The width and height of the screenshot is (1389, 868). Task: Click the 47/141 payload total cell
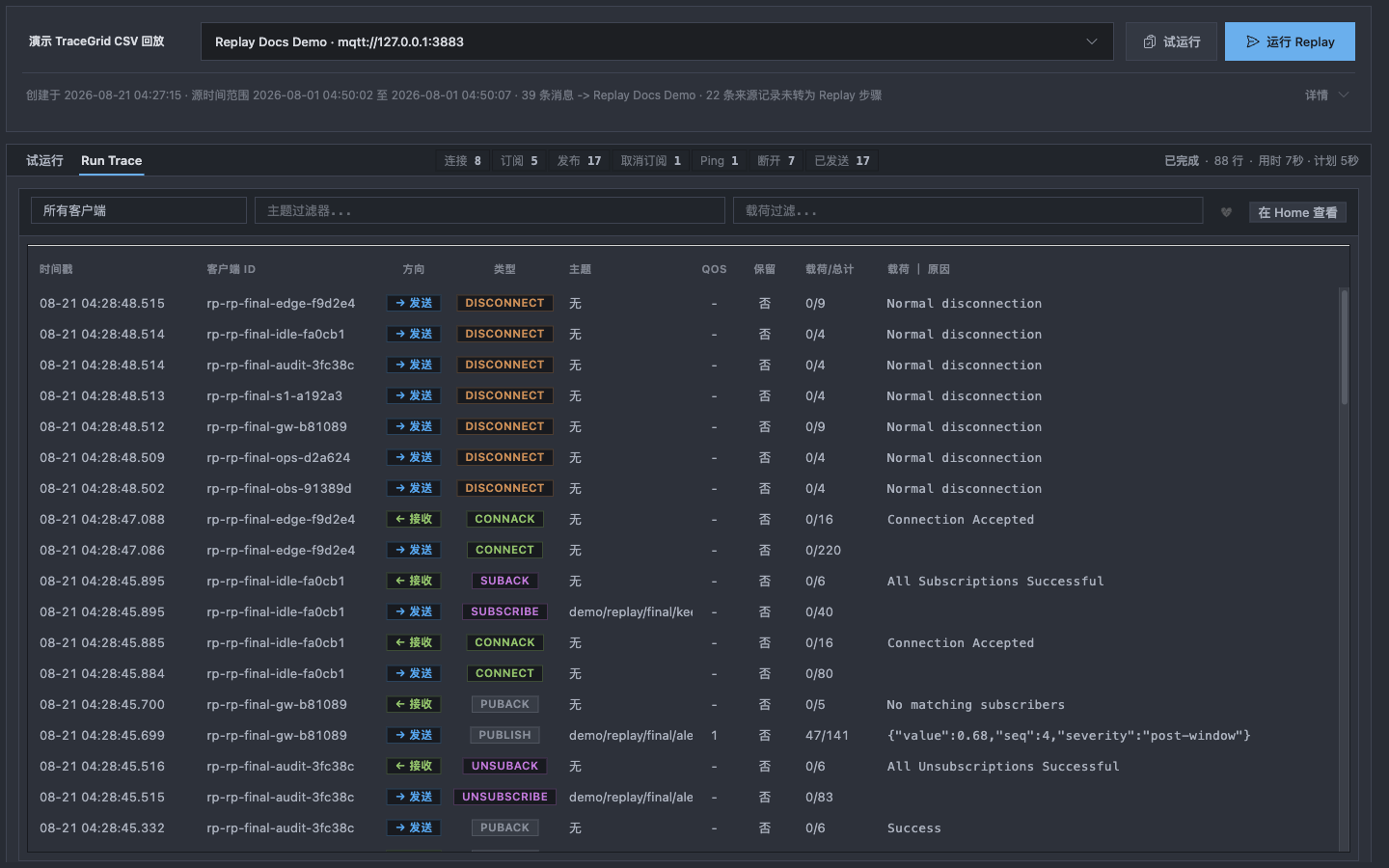(828, 735)
